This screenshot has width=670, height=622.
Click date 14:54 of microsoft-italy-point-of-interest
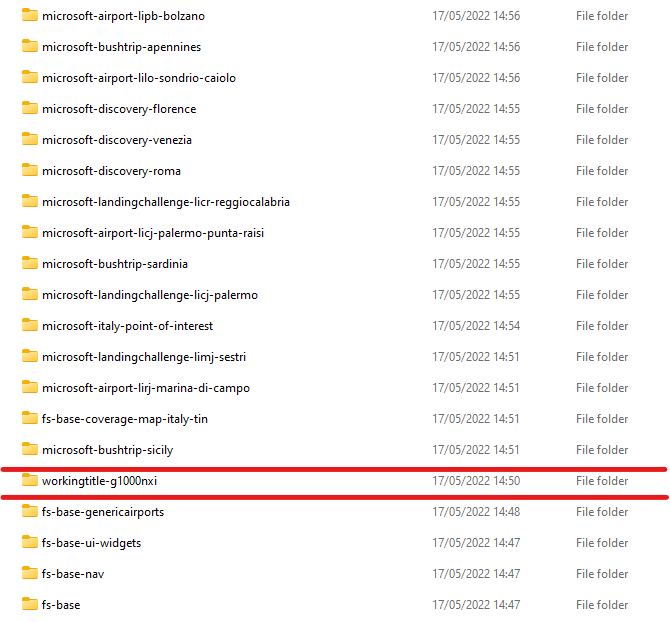pyautogui.click(x=476, y=326)
